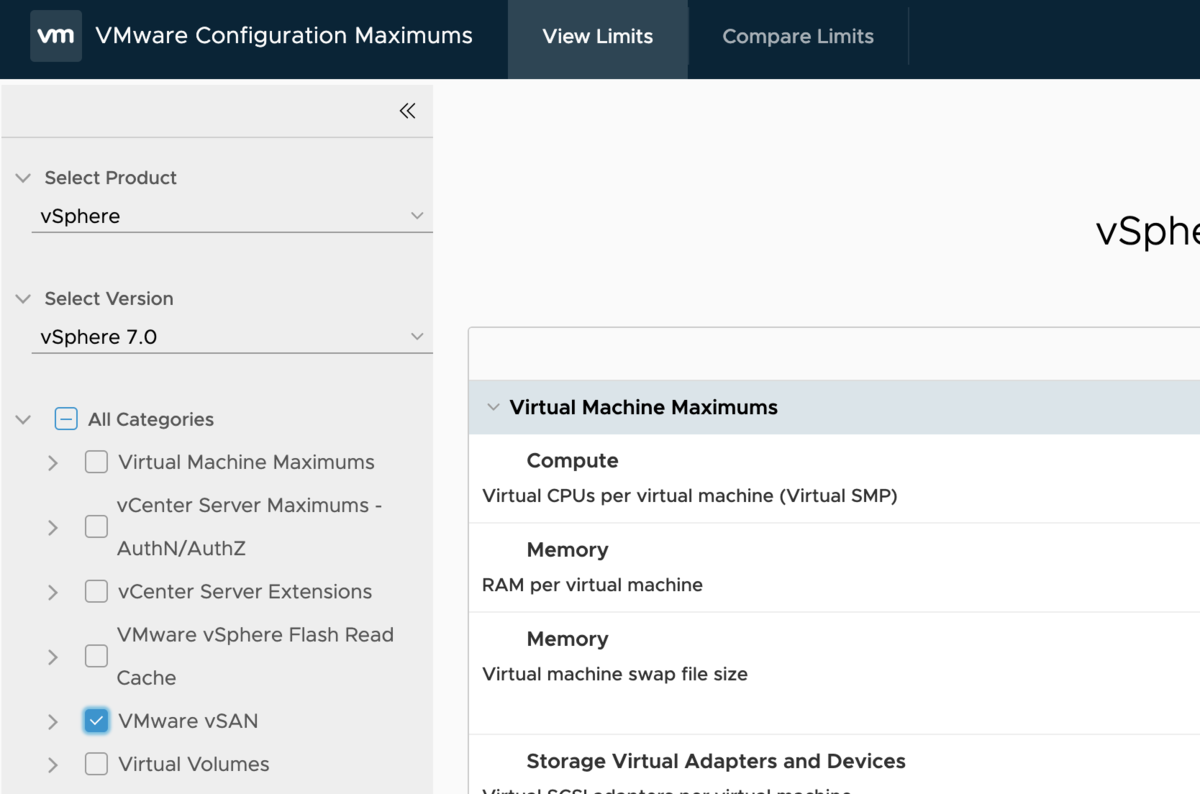Image resolution: width=1200 pixels, height=794 pixels.
Task: Expand the vCenter Server Extensions node
Action: pos(53,593)
